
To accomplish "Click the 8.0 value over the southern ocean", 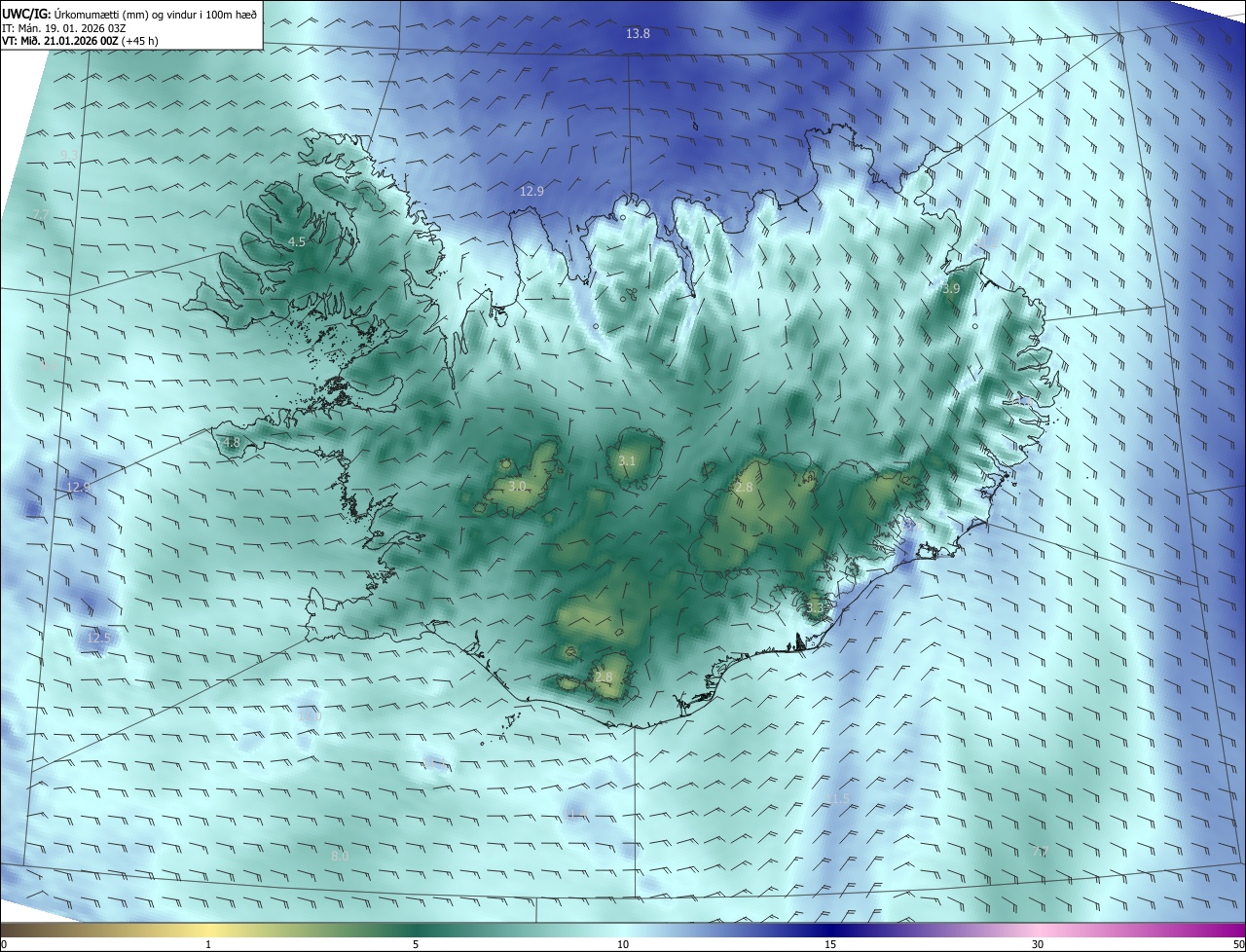I will click(x=340, y=856).
